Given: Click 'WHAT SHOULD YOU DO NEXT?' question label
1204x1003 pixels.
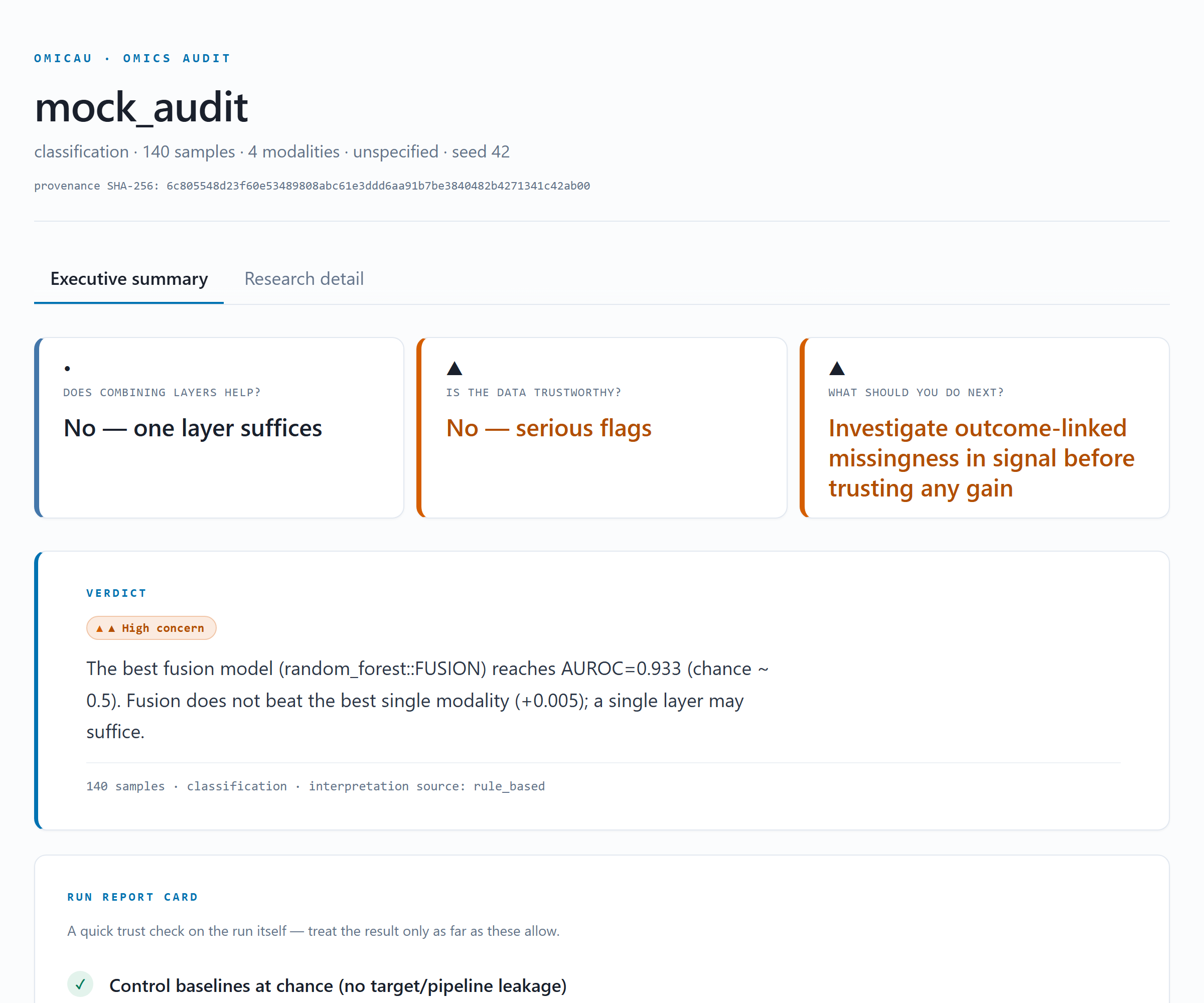Looking at the screenshot, I should (x=916, y=393).
